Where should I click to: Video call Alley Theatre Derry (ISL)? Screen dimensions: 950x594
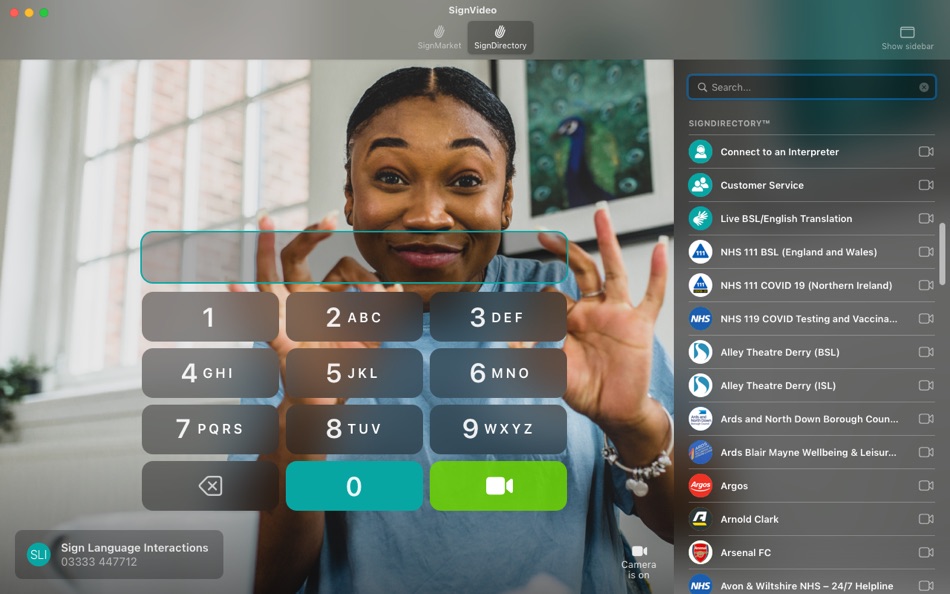point(925,385)
